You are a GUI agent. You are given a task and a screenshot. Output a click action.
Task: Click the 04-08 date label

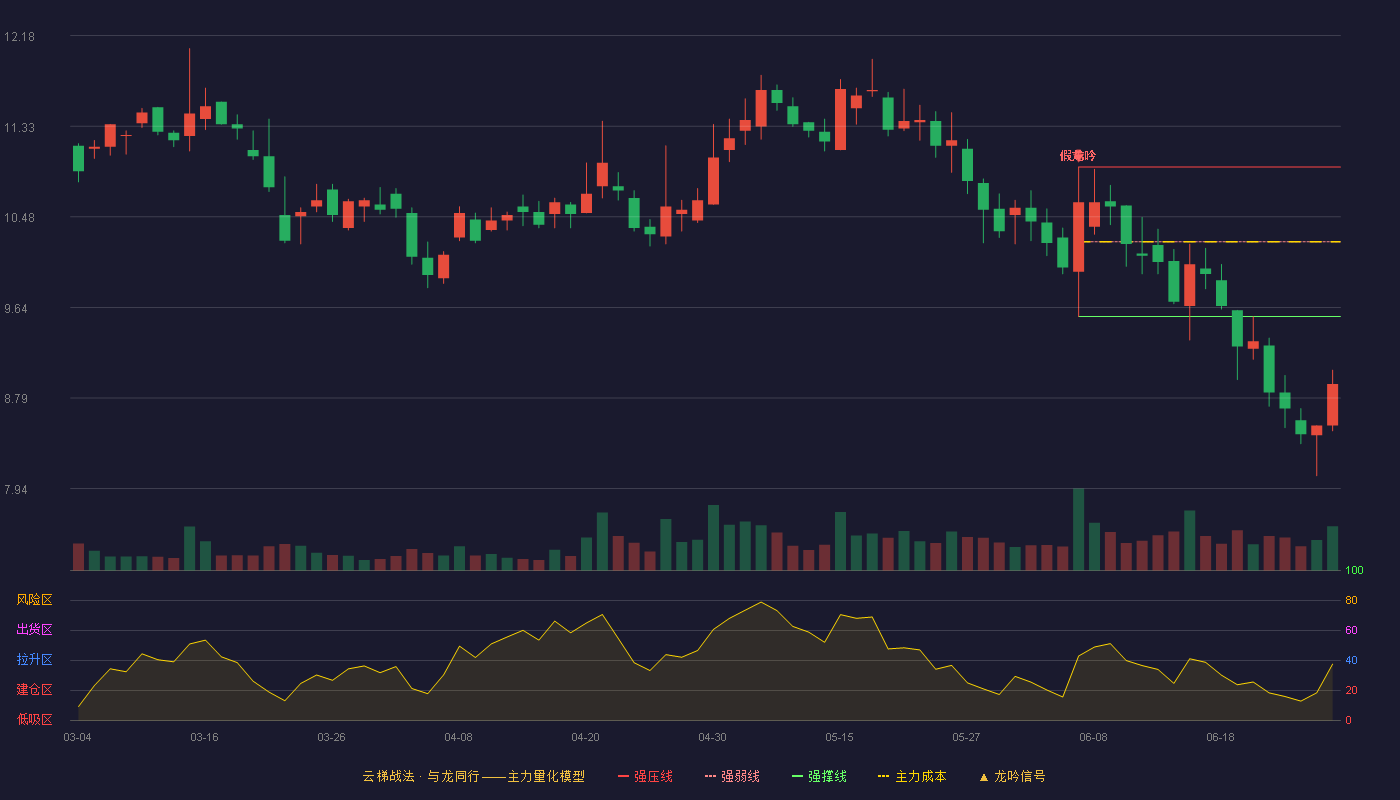pyautogui.click(x=458, y=737)
